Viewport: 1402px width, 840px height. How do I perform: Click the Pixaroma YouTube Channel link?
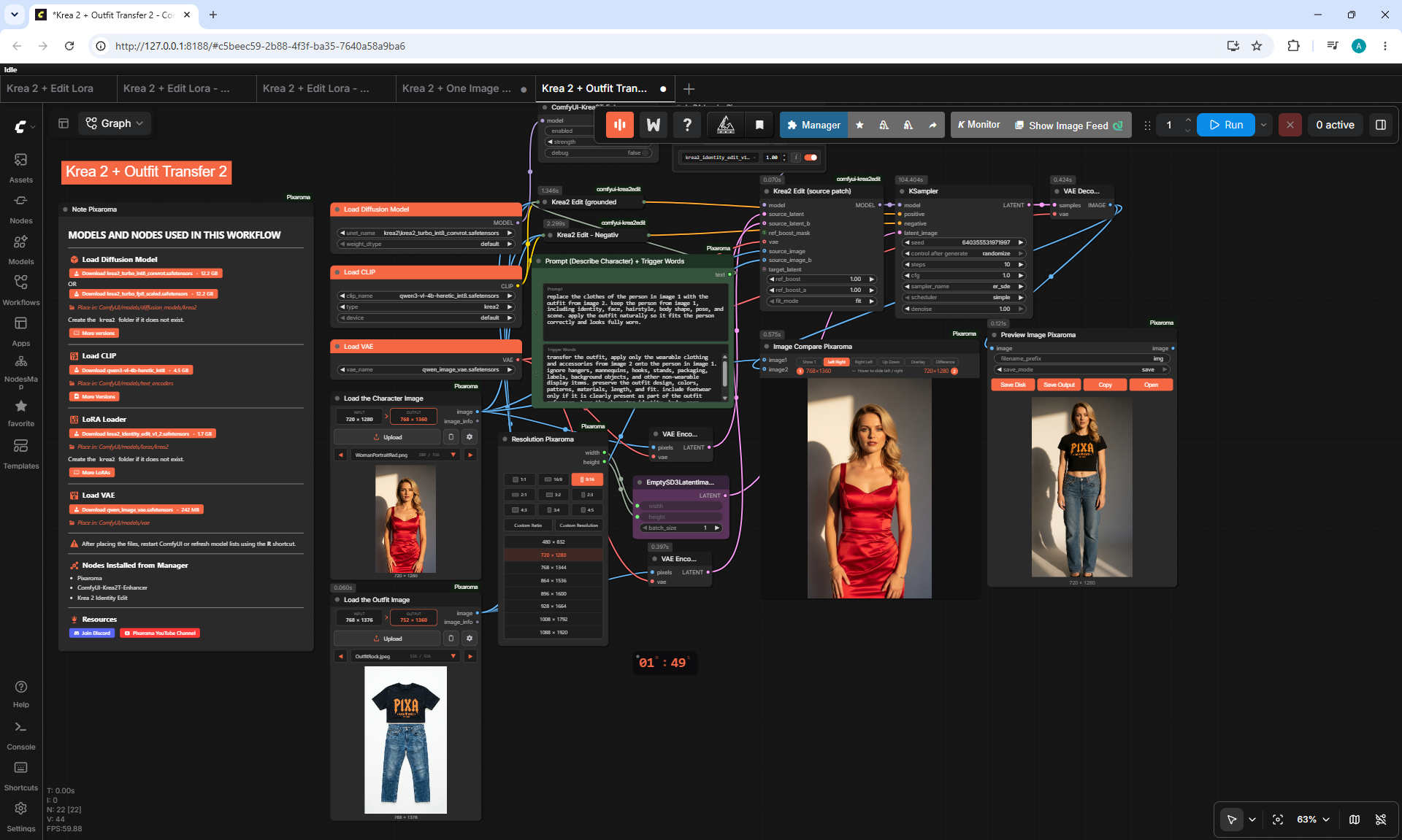[160, 633]
